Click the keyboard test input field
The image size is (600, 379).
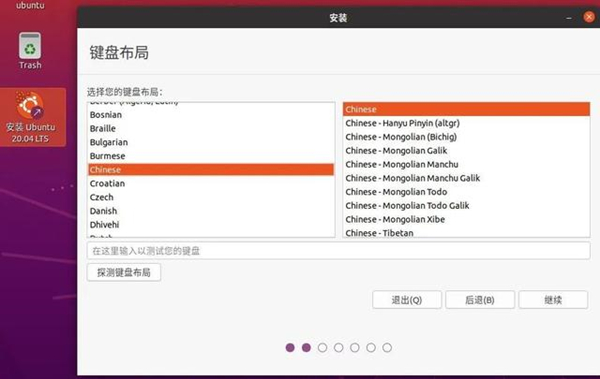click(x=338, y=251)
